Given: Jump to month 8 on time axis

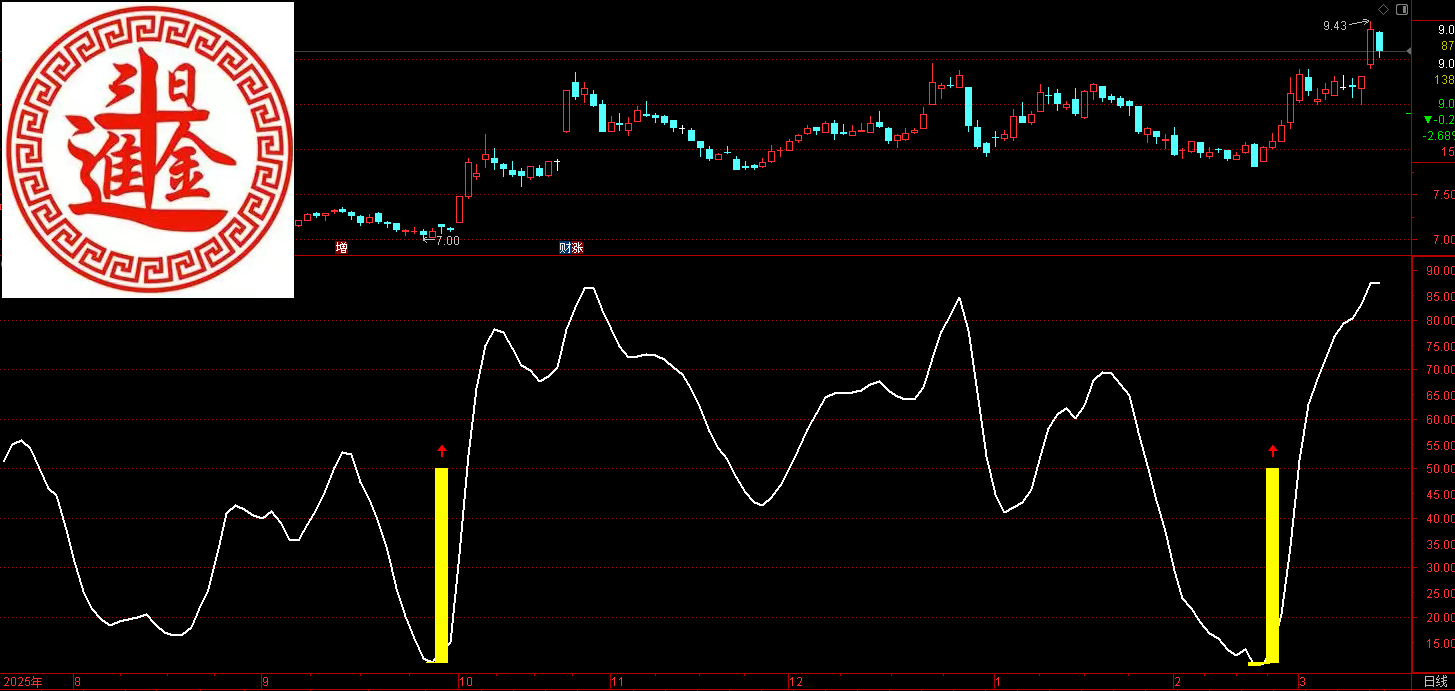Looking at the screenshot, I should 77,682.
